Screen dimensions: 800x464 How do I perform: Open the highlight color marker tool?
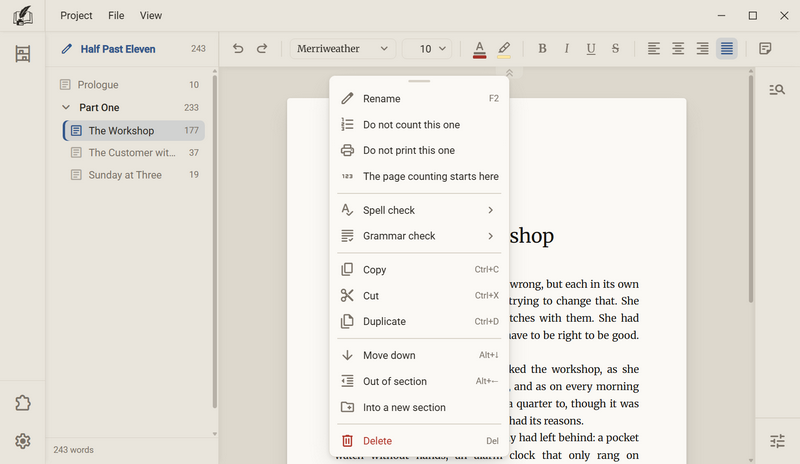coord(504,50)
